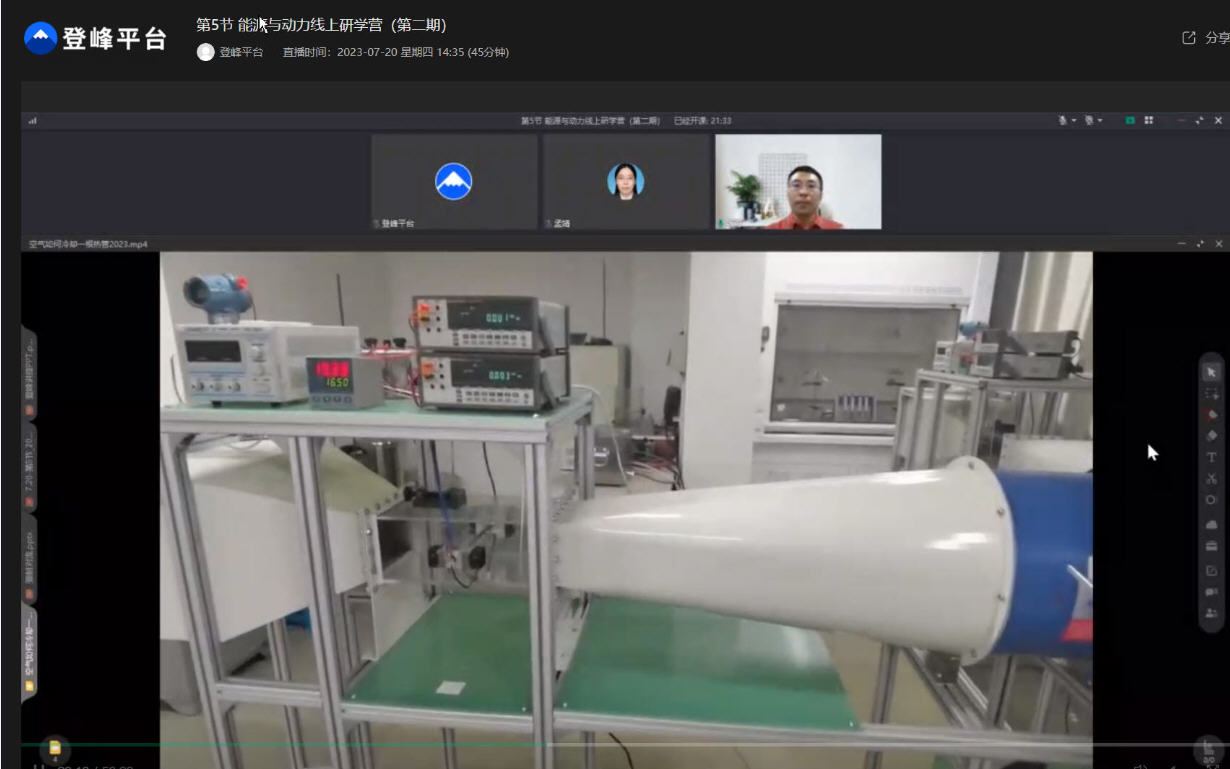Toggle the green recording indicator in meeting bar
Viewport: 1230px width, 769px height.
coord(1130,120)
